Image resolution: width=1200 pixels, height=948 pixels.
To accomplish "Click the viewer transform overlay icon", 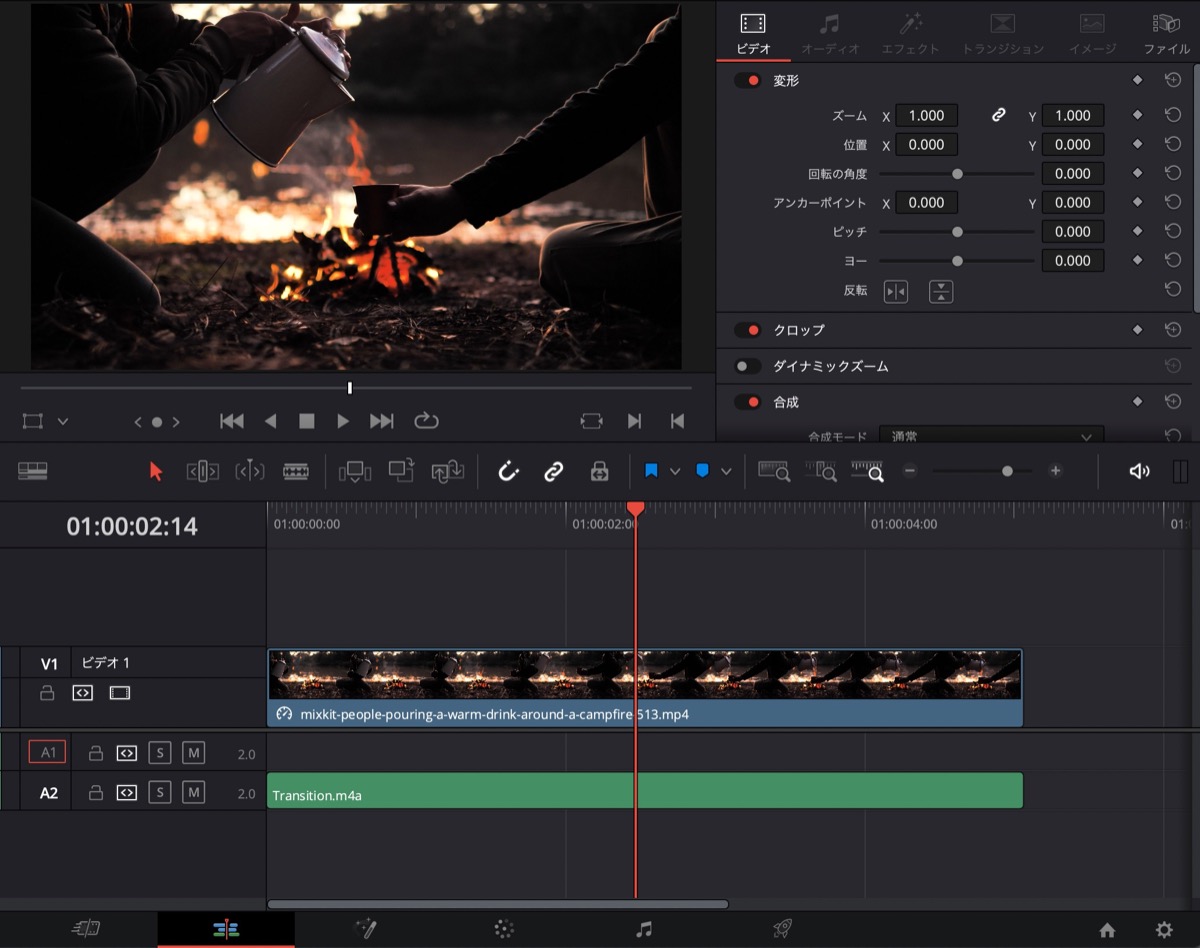I will tap(33, 421).
